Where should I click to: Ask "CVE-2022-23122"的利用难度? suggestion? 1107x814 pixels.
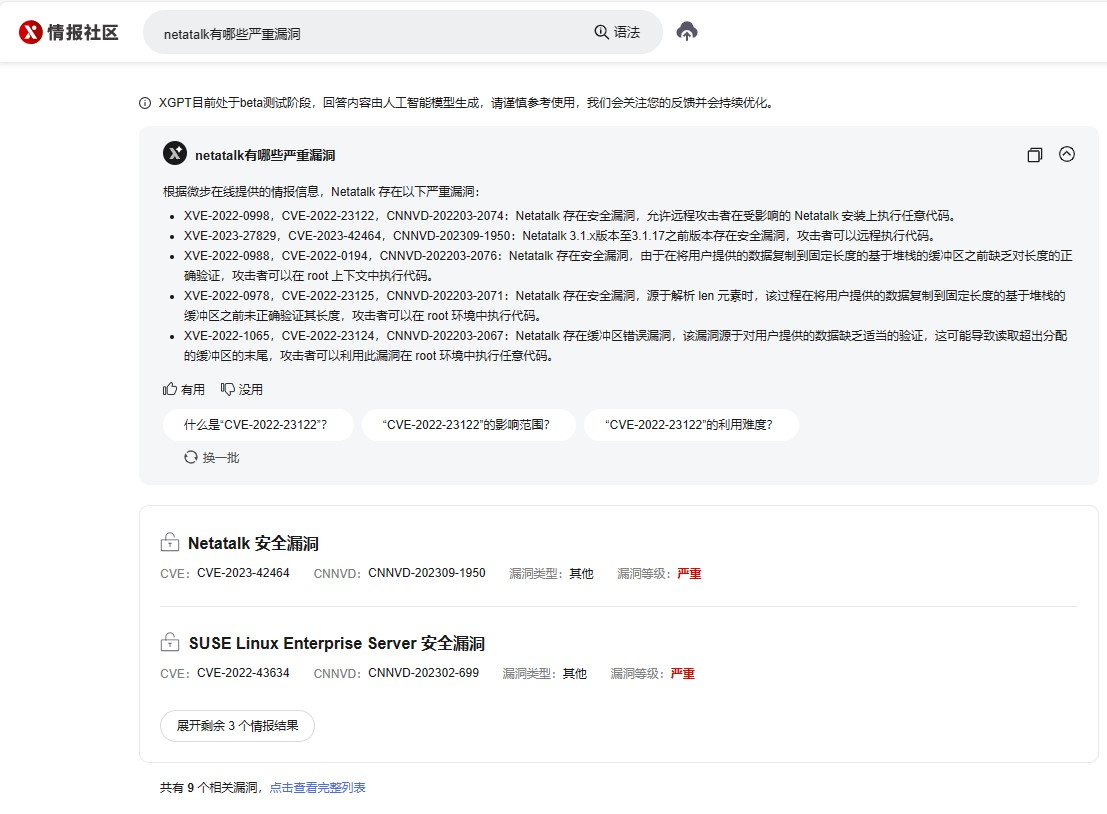pos(691,425)
